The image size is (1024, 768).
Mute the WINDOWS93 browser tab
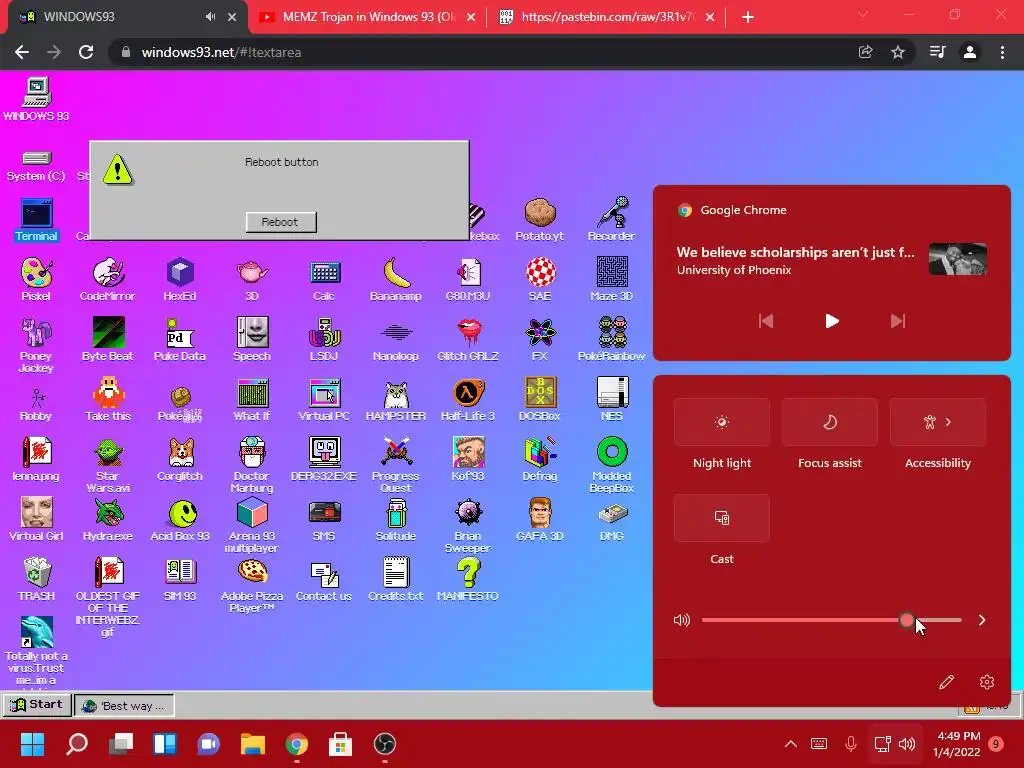click(210, 17)
